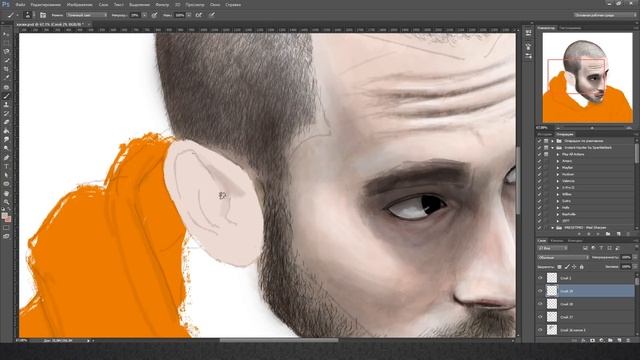The height and width of the screenshot is (360, 640).
Task: Change the screen mode
Action: [6, 236]
